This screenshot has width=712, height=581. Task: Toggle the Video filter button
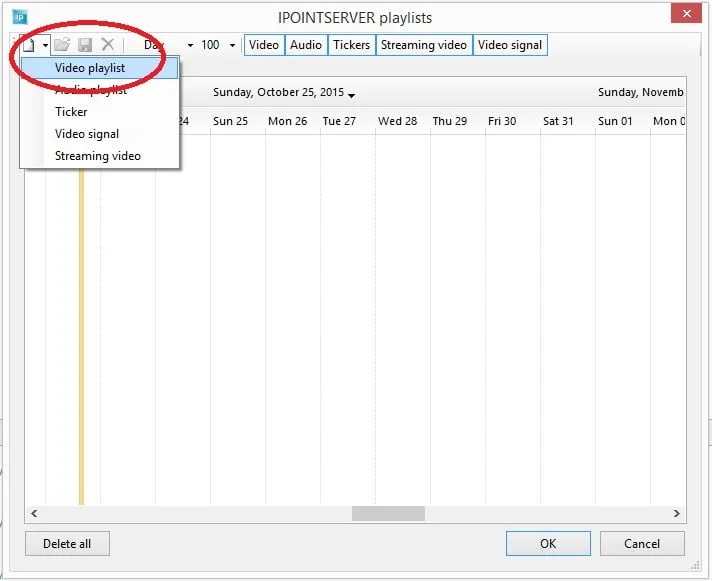point(264,45)
